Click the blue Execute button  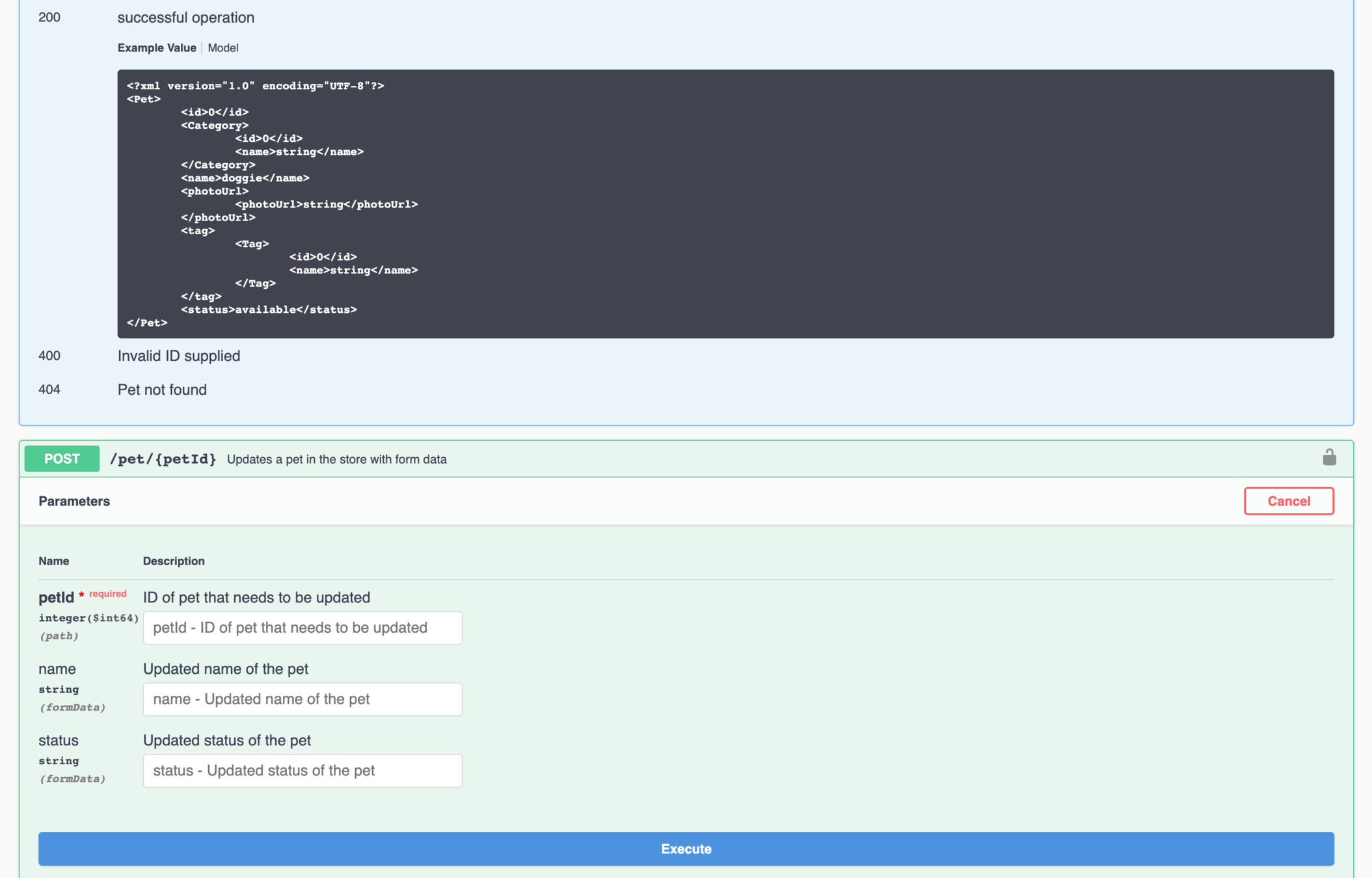(x=686, y=848)
